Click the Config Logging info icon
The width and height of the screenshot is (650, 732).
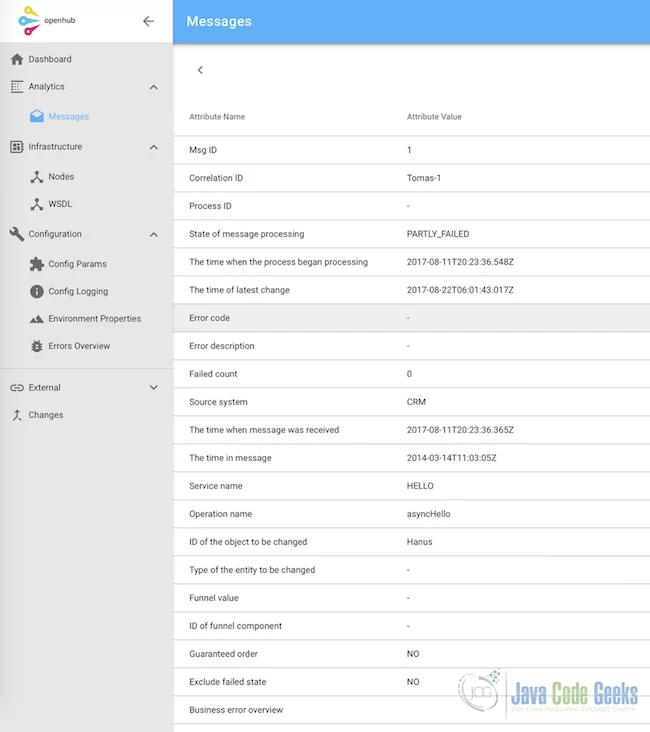point(36,291)
